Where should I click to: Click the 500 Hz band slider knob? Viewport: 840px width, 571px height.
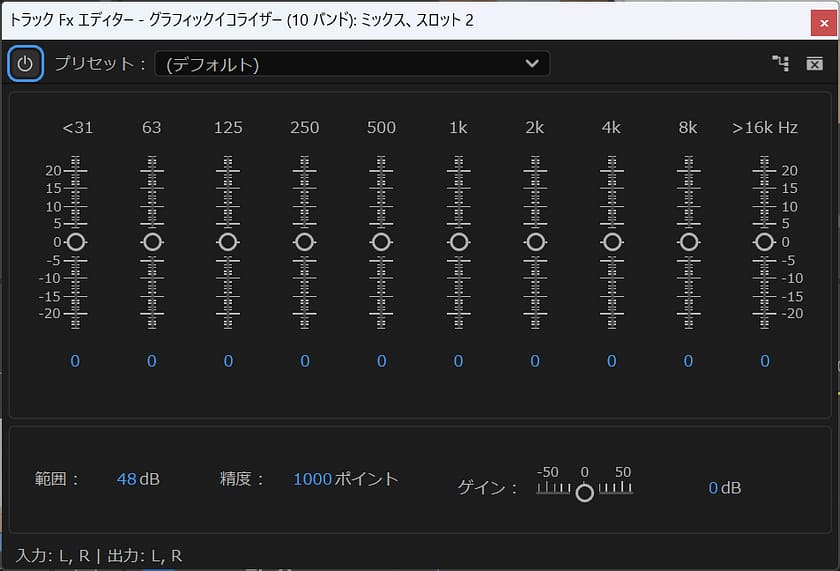[381, 242]
